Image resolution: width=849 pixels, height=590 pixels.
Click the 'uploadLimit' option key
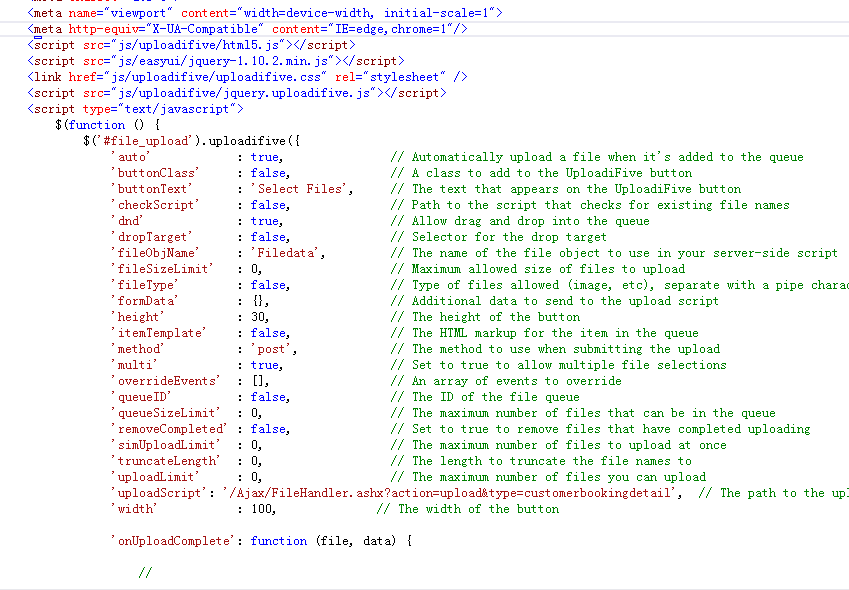click(x=155, y=477)
